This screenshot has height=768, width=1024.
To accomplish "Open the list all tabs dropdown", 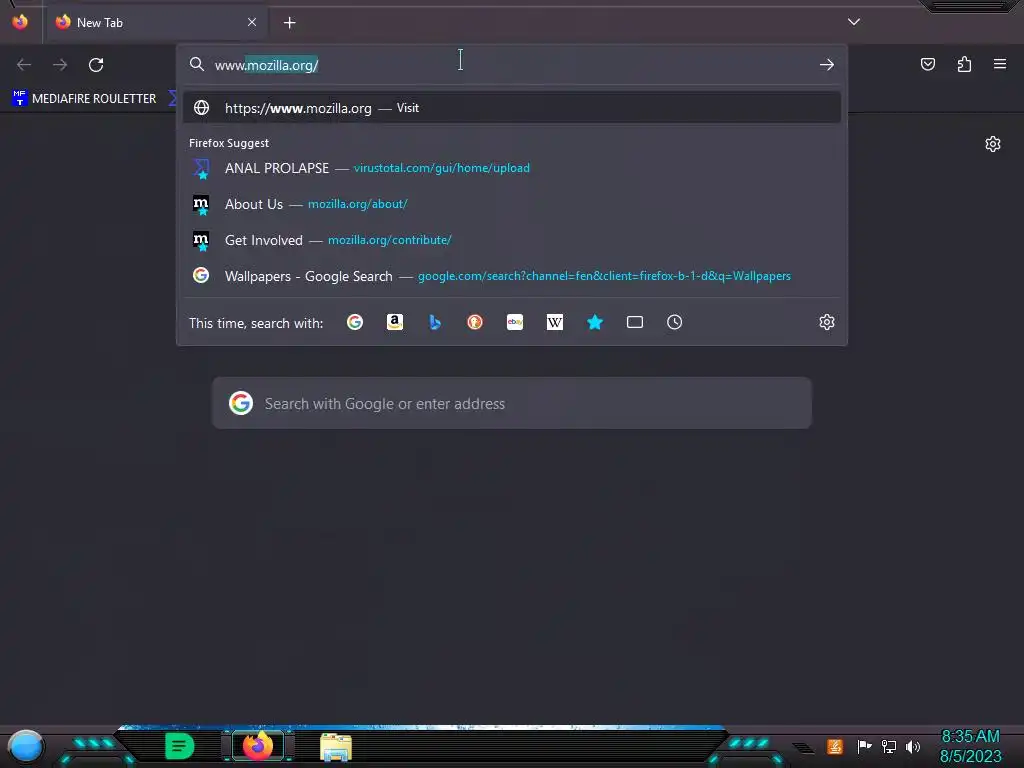I will pos(854,22).
